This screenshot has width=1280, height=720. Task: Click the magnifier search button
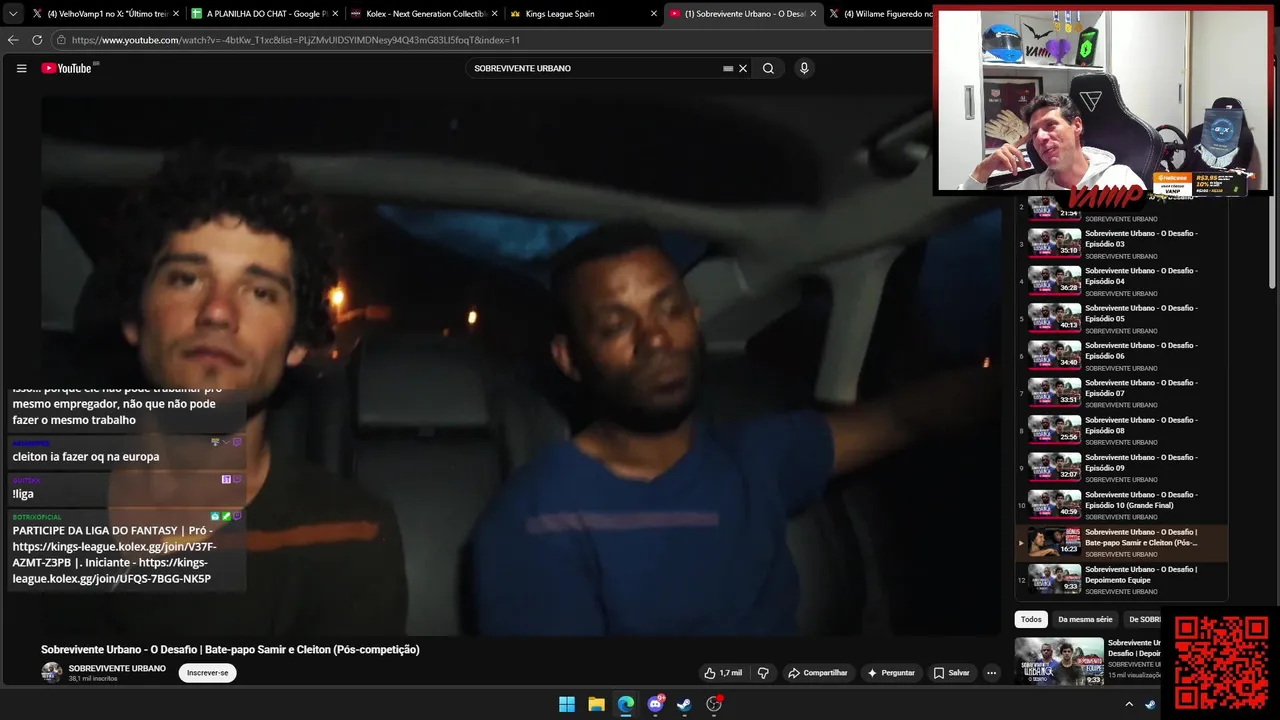(768, 68)
